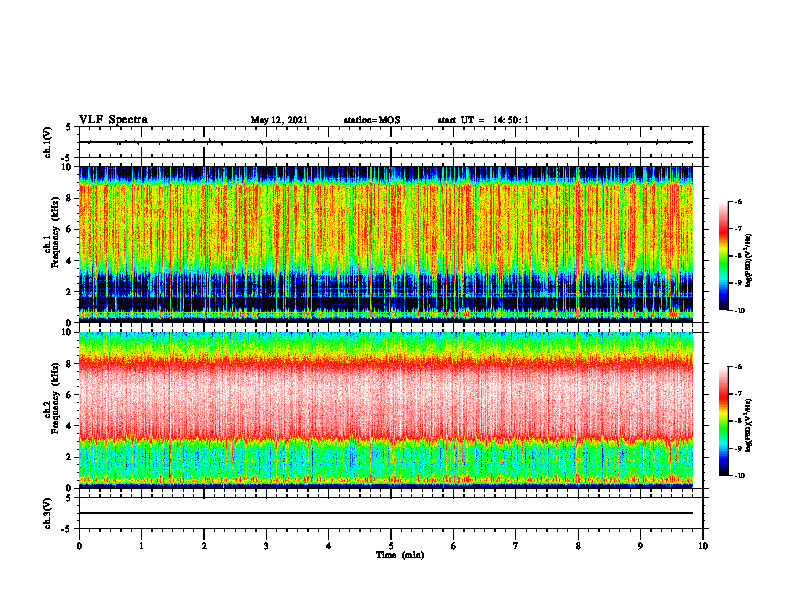Image resolution: width=792 pixels, height=612 pixels.
Task: Click the "6" kHz tick of ch.1 spectrogram
Action: 70,229
